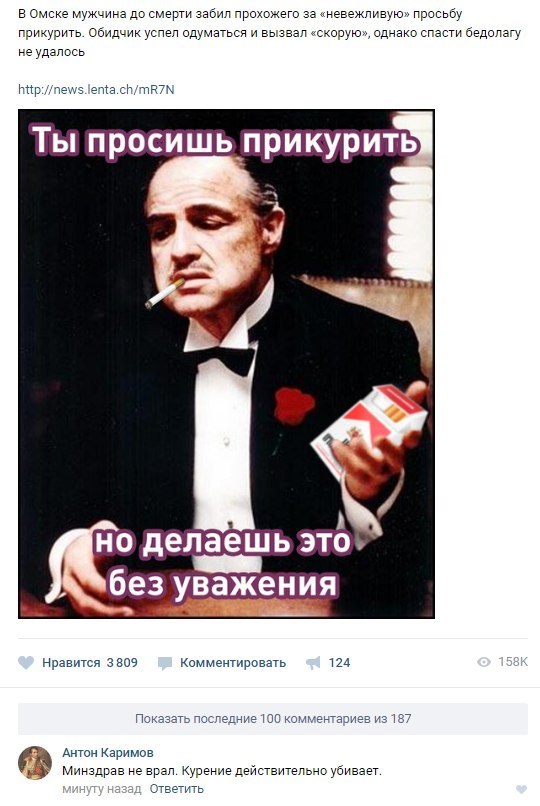Open the Godfather meme image
Screen dimensions: 540x806
tap(226, 363)
